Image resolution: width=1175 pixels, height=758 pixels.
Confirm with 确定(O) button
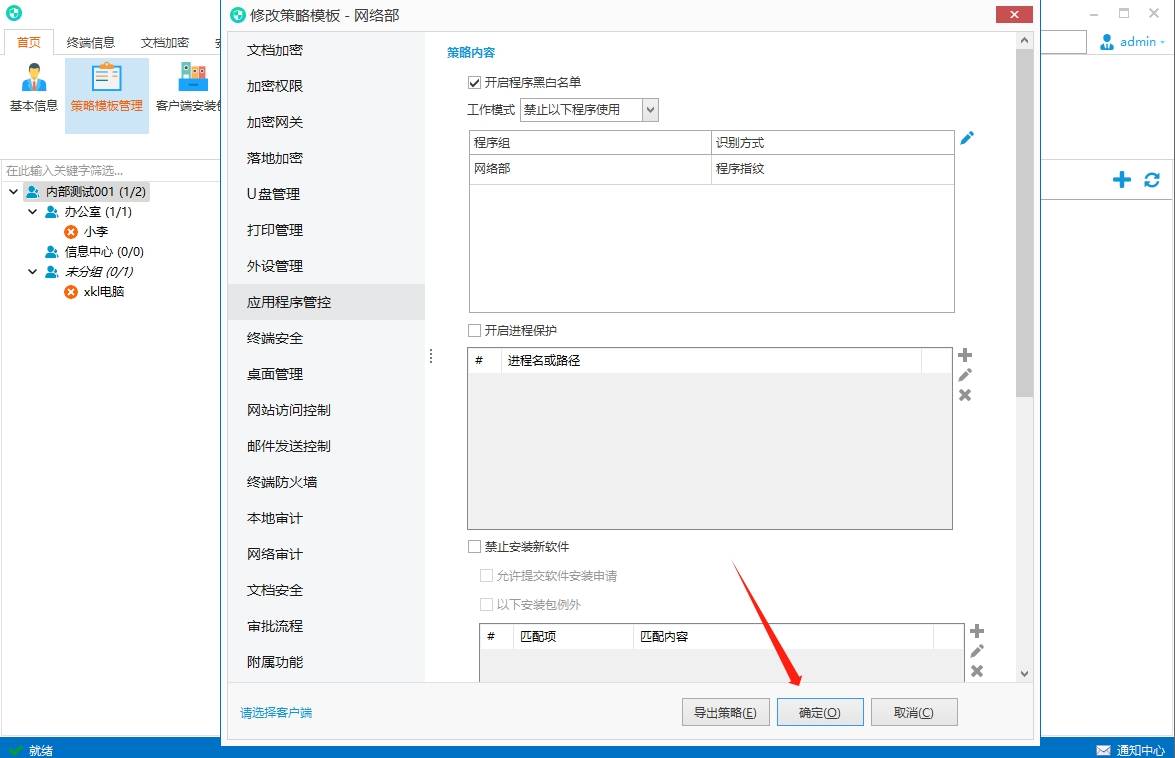tap(820, 712)
